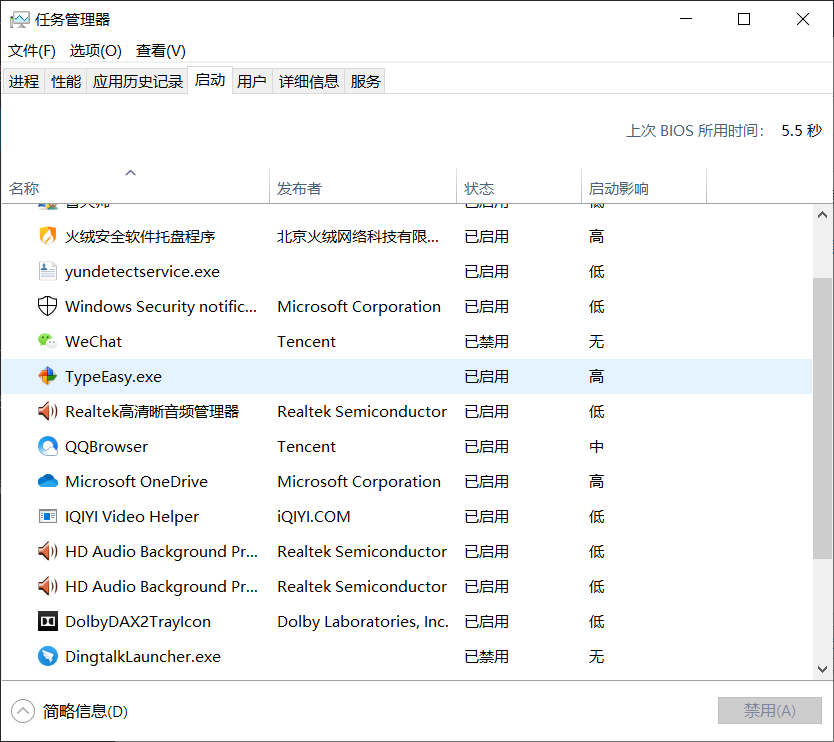Click the 5.5 秒 BIOS time value
Screen dimensions: 834x742
pos(801,130)
